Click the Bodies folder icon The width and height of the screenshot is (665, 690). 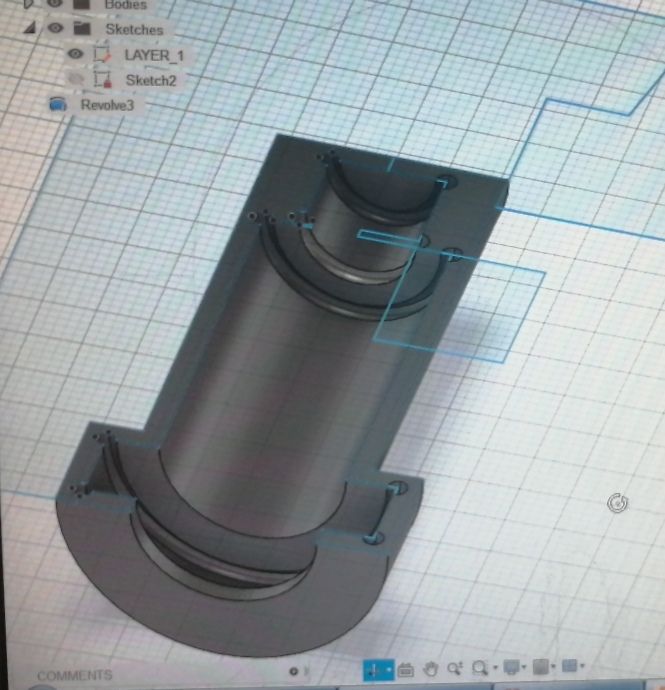(x=81, y=4)
